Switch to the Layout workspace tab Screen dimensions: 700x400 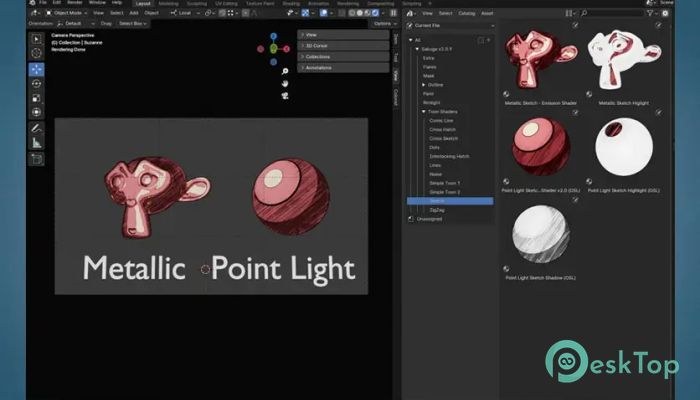(x=143, y=3)
